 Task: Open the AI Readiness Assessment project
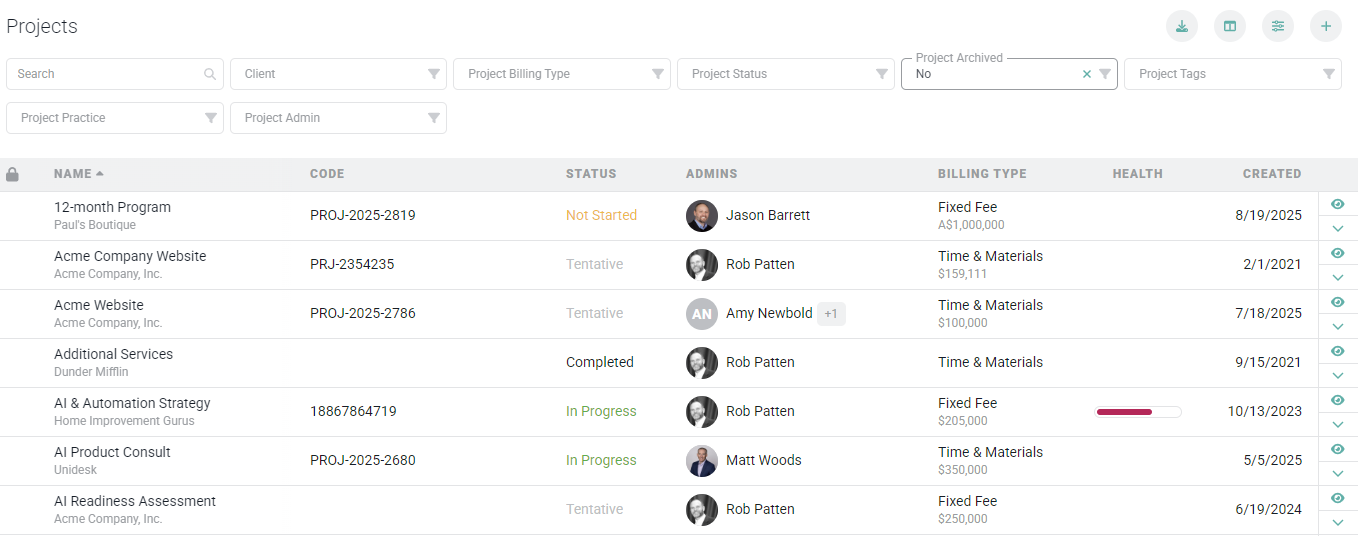coord(135,502)
